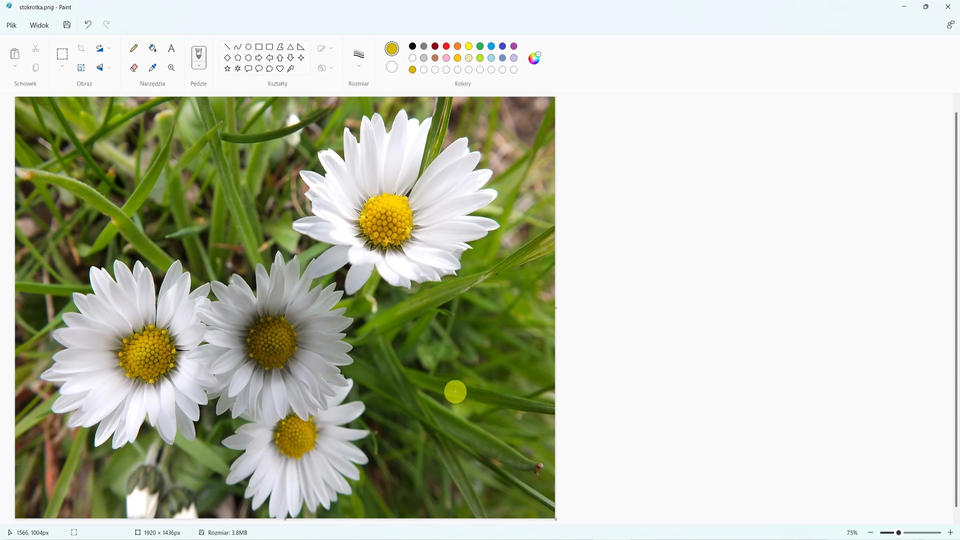Click the zoom out minus button
Image resolution: width=960 pixels, height=540 pixels.
870,533
